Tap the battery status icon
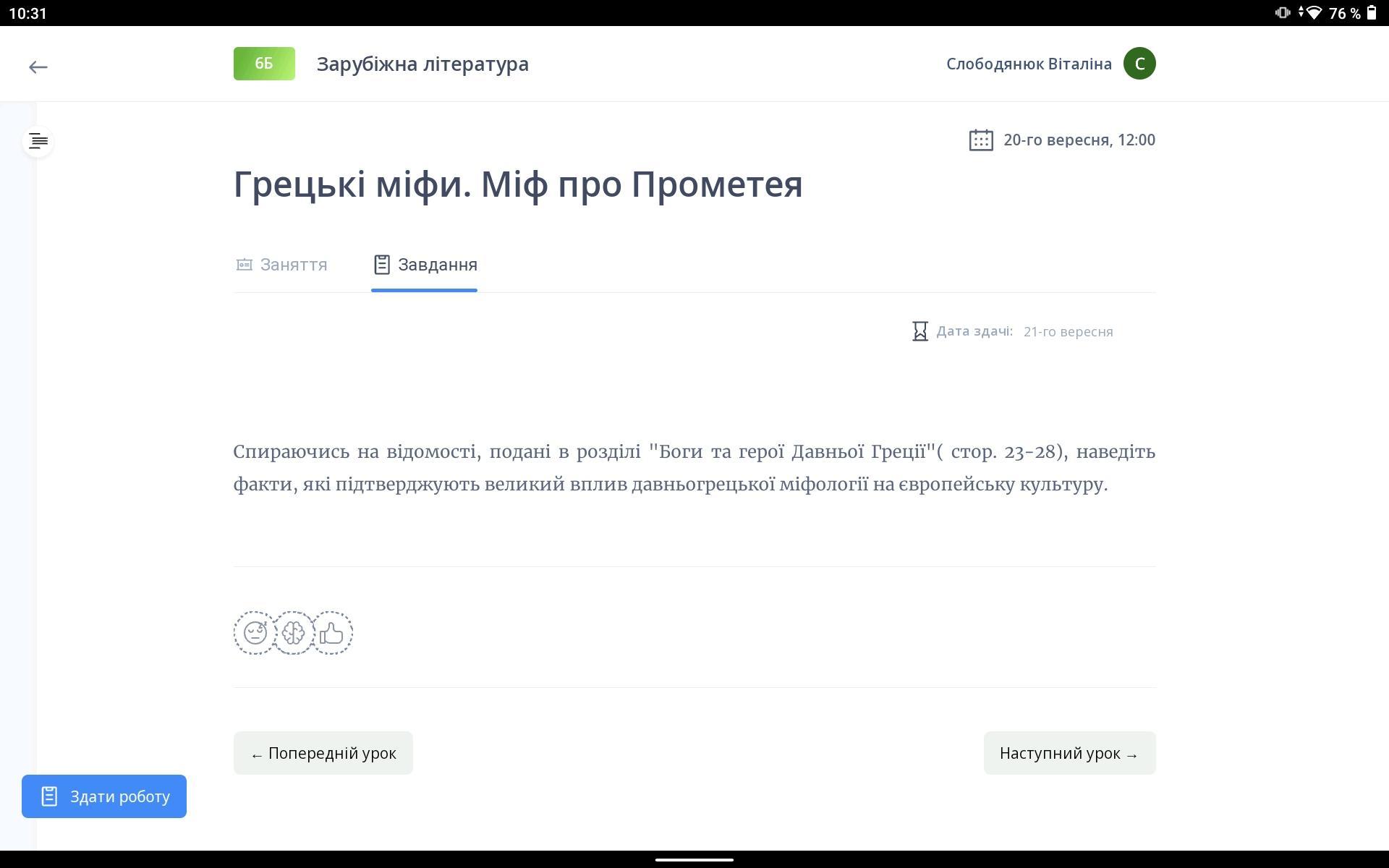The width and height of the screenshot is (1389, 868). pos(1372,12)
